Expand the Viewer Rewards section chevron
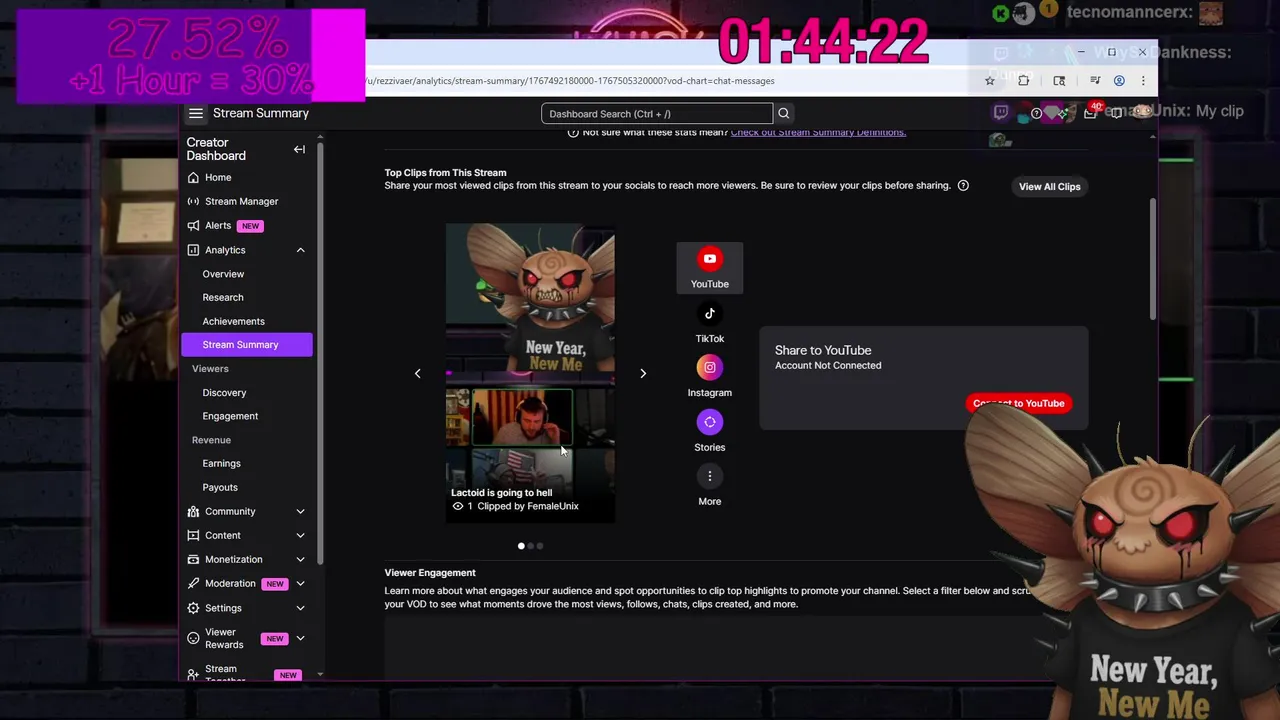 coord(300,638)
